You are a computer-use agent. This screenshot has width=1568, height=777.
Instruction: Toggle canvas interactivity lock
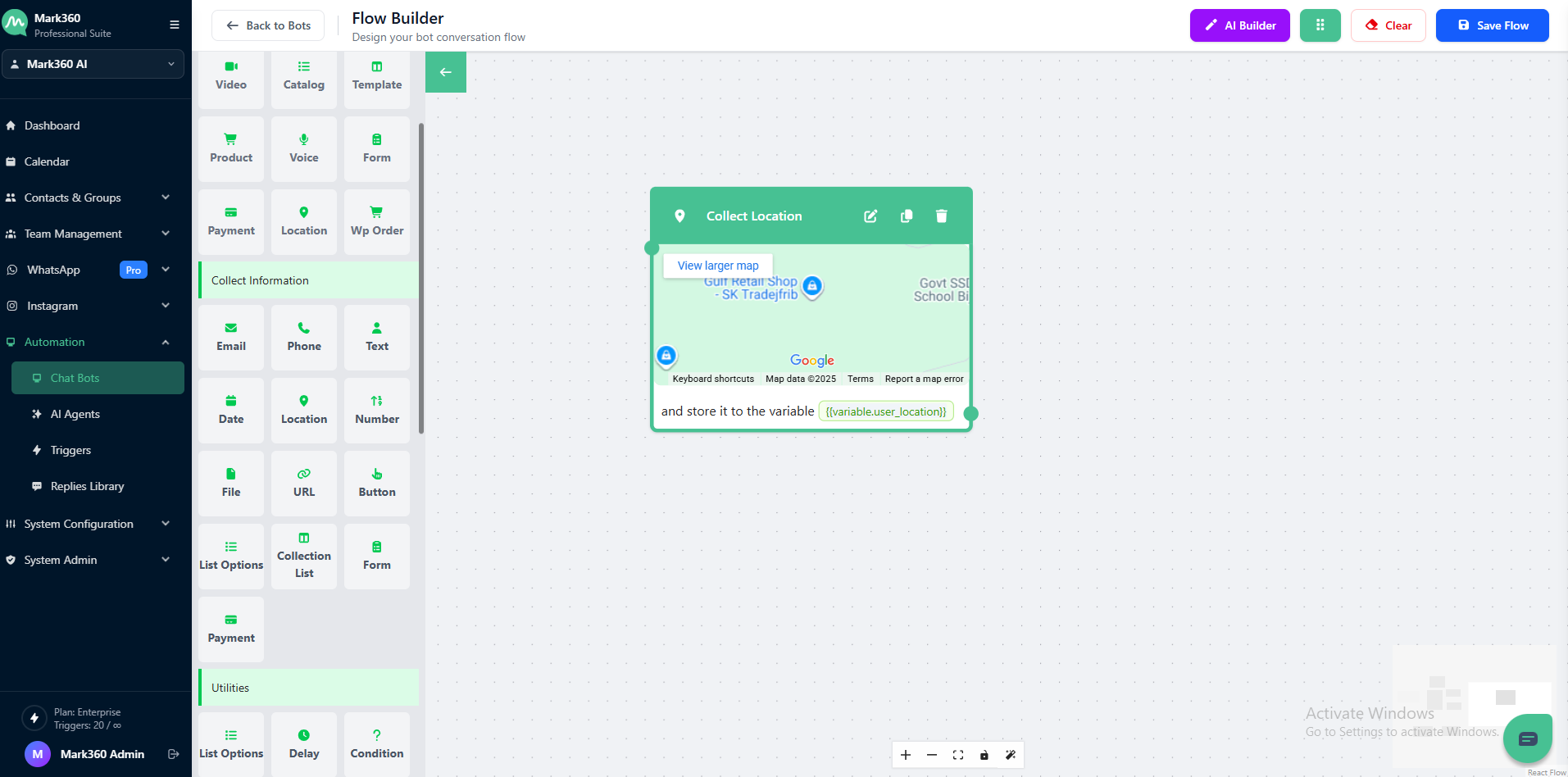coord(984,755)
